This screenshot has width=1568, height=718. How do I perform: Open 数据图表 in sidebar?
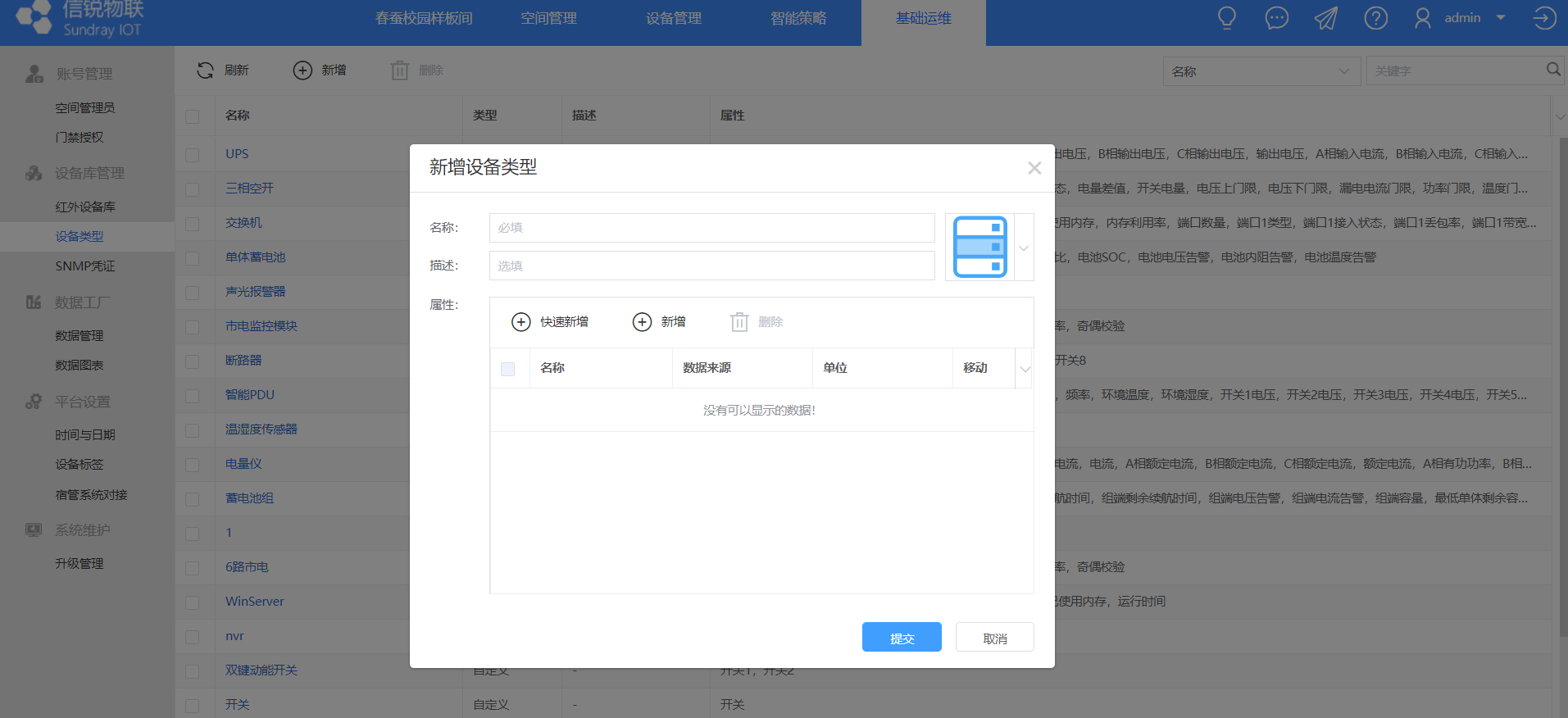point(80,365)
